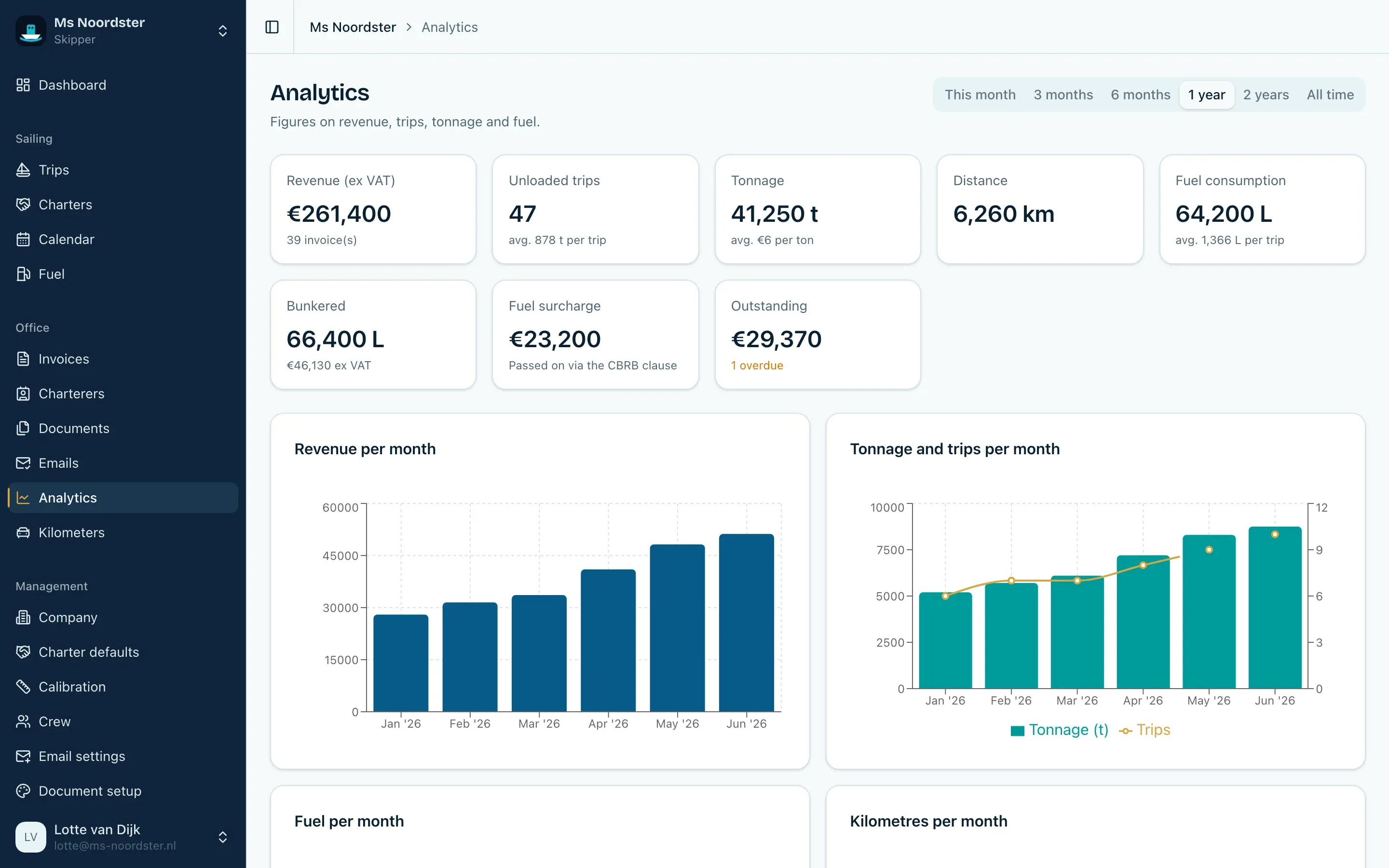Viewport: 1389px width, 868px height.
Task: Click the Kilometers car icon
Action: tap(23, 533)
